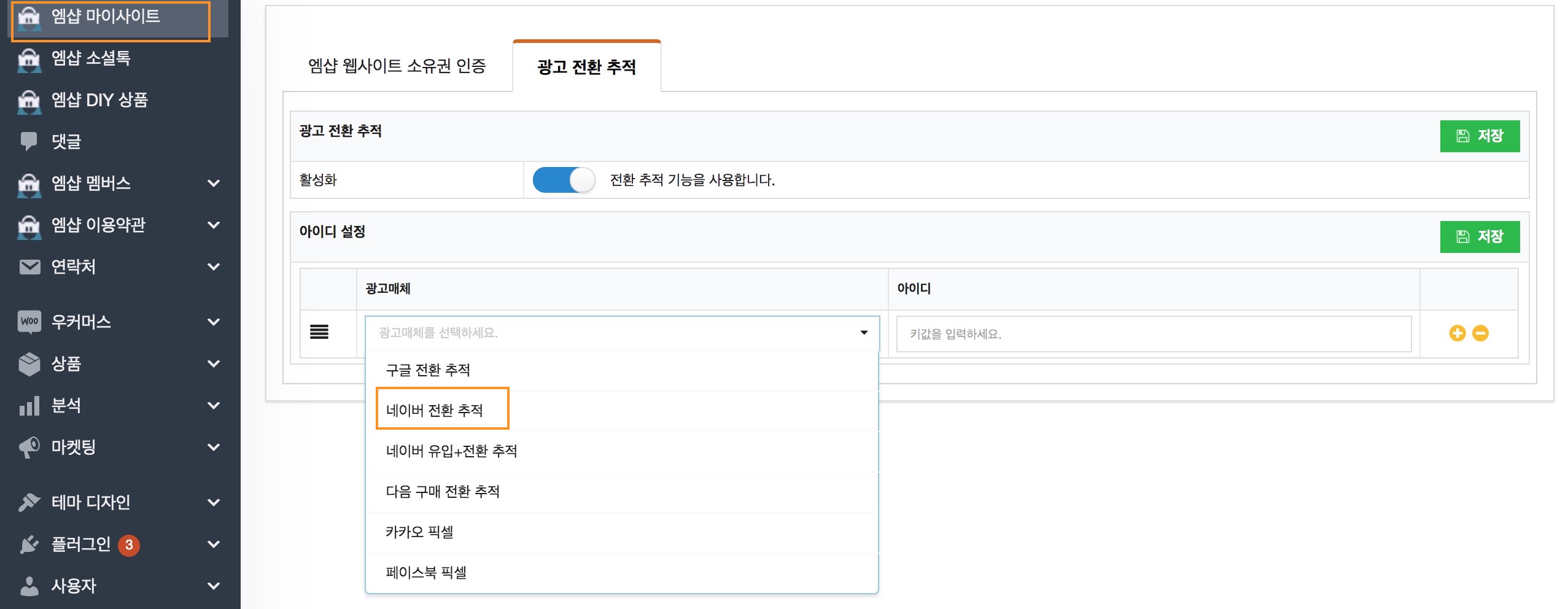
Task: Click the yellow minus remove-row icon
Action: [1480, 333]
